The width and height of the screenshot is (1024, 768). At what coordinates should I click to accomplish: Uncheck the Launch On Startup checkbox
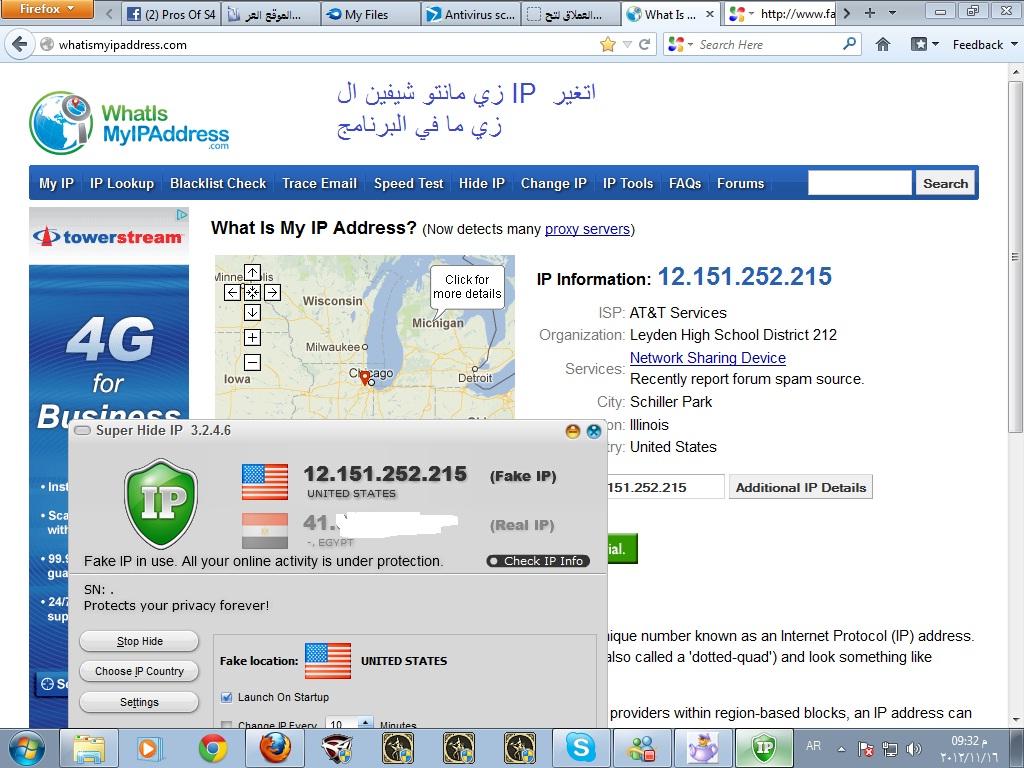(x=227, y=697)
